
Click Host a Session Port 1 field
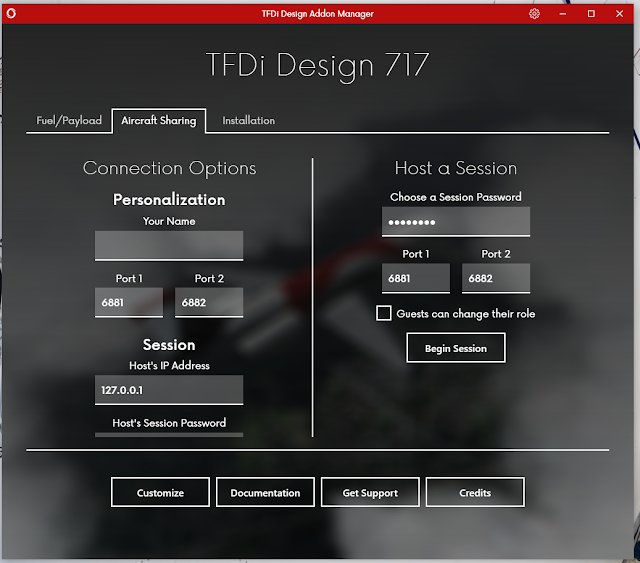tap(416, 278)
